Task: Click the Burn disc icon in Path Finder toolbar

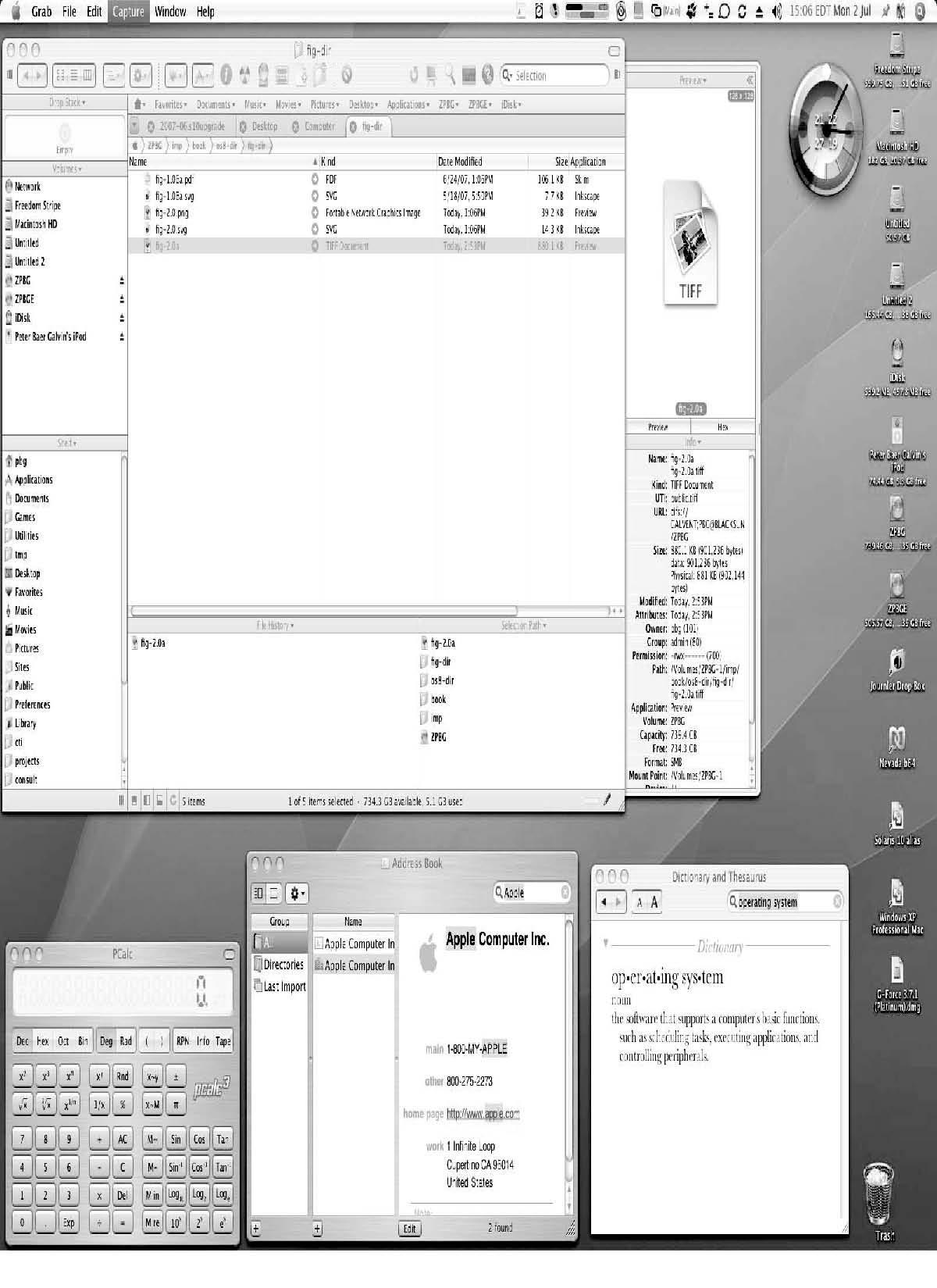Action: tap(244, 75)
